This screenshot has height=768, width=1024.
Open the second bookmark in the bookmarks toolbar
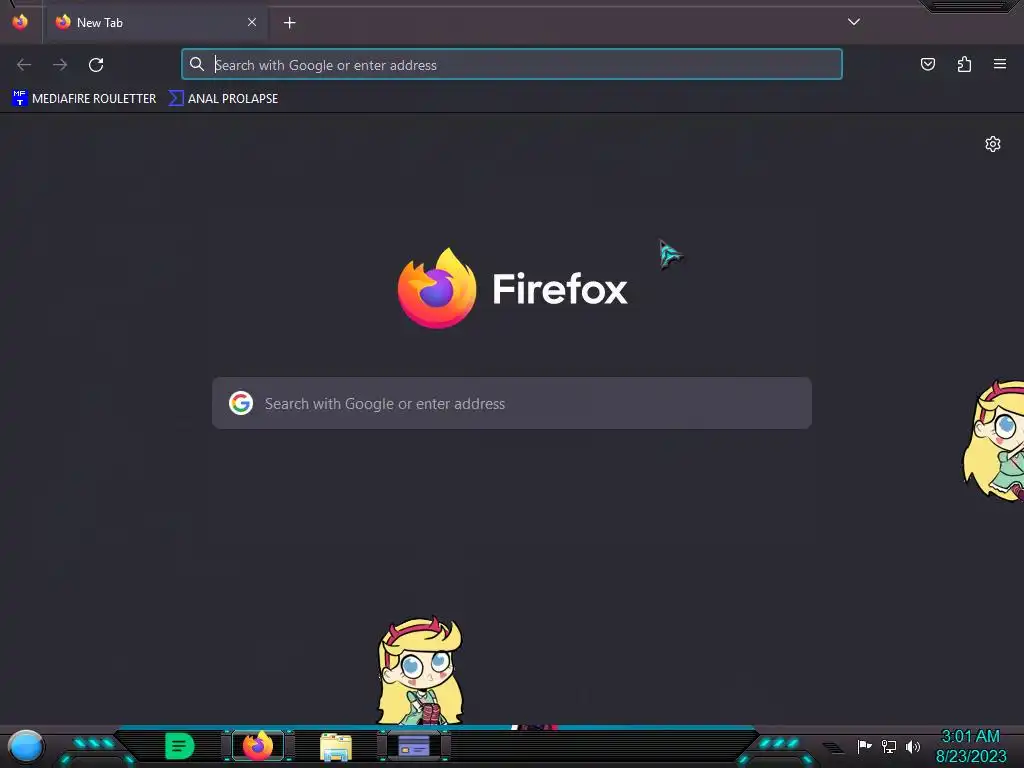coord(223,99)
